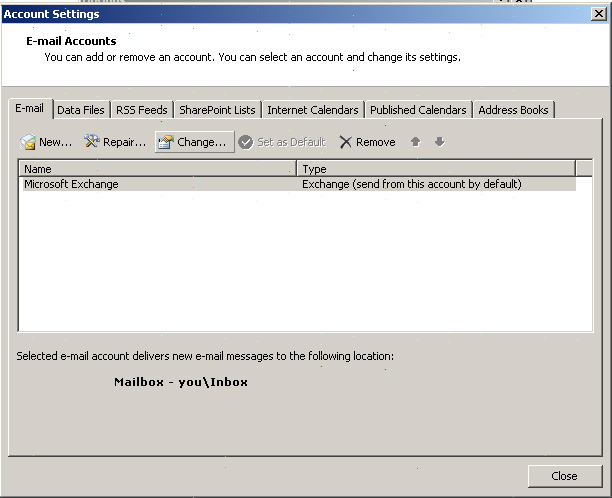This screenshot has width=612, height=498.
Task: Select the Microsoft Exchange account row
Action: click(x=299, y=184)
